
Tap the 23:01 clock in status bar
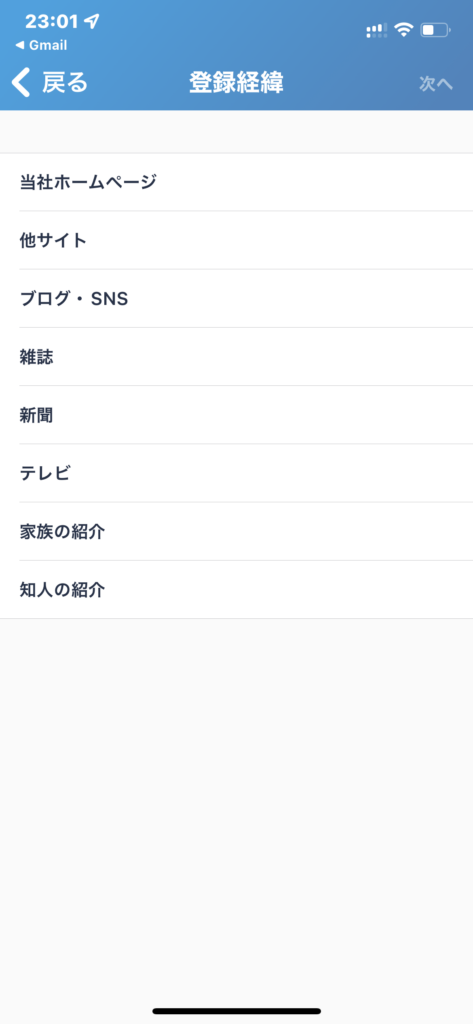pyautogui.click(x=52, y=22)
